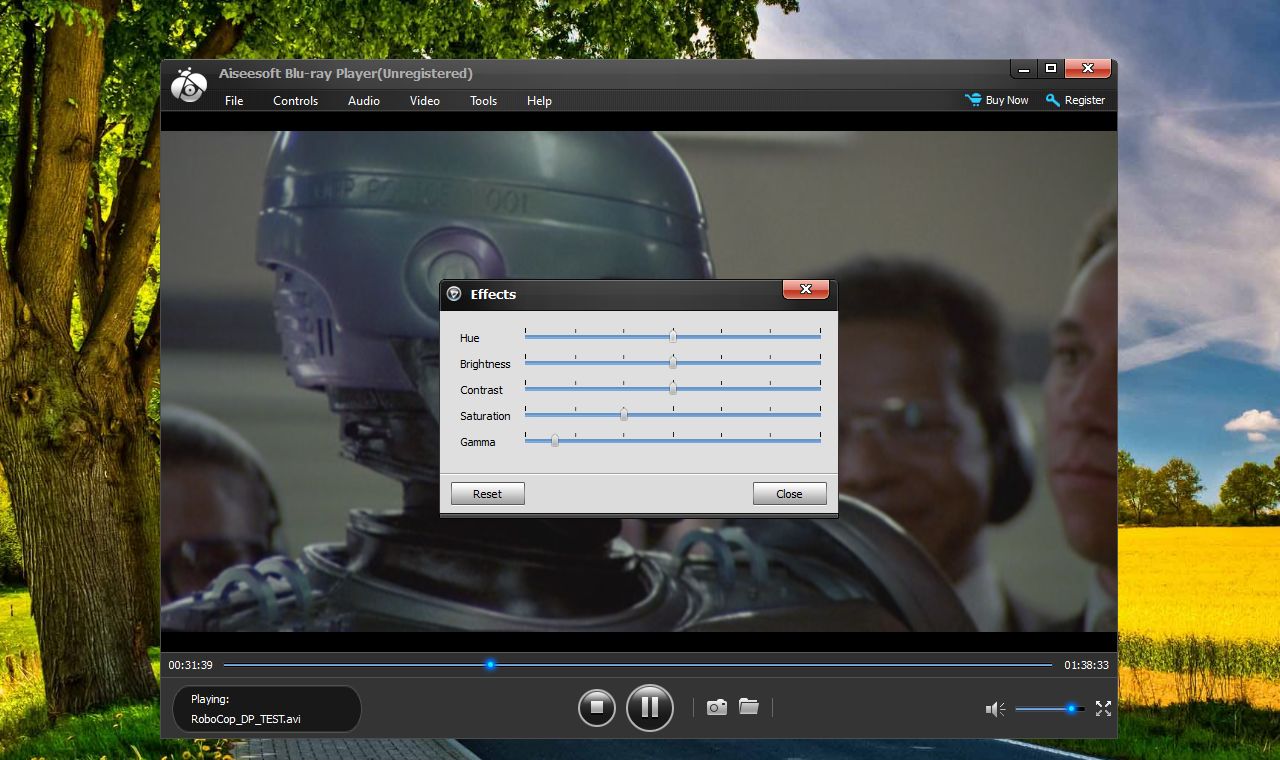Click the total duration 01:38:33
Viewport: 1280px width, 760px height.
click(x=1086, y=665)
